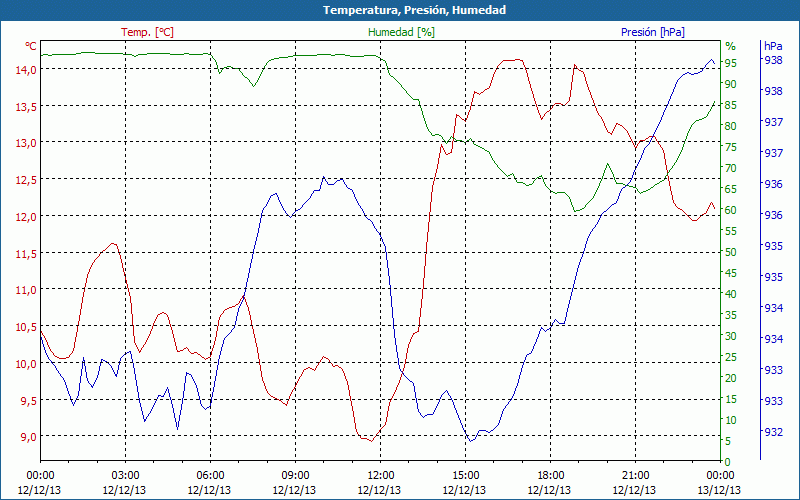Image resolution: width=800 pixels, height=500 pixels.
Task: Click the chart title "Temperatura, Presión, Humedad"
Action: click(414, 10)
